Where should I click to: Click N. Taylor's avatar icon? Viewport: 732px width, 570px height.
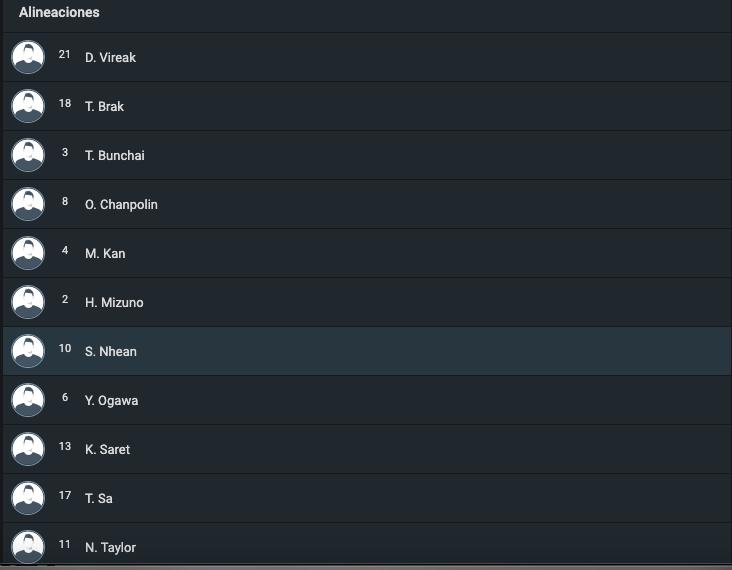click(x=28, y=546)
